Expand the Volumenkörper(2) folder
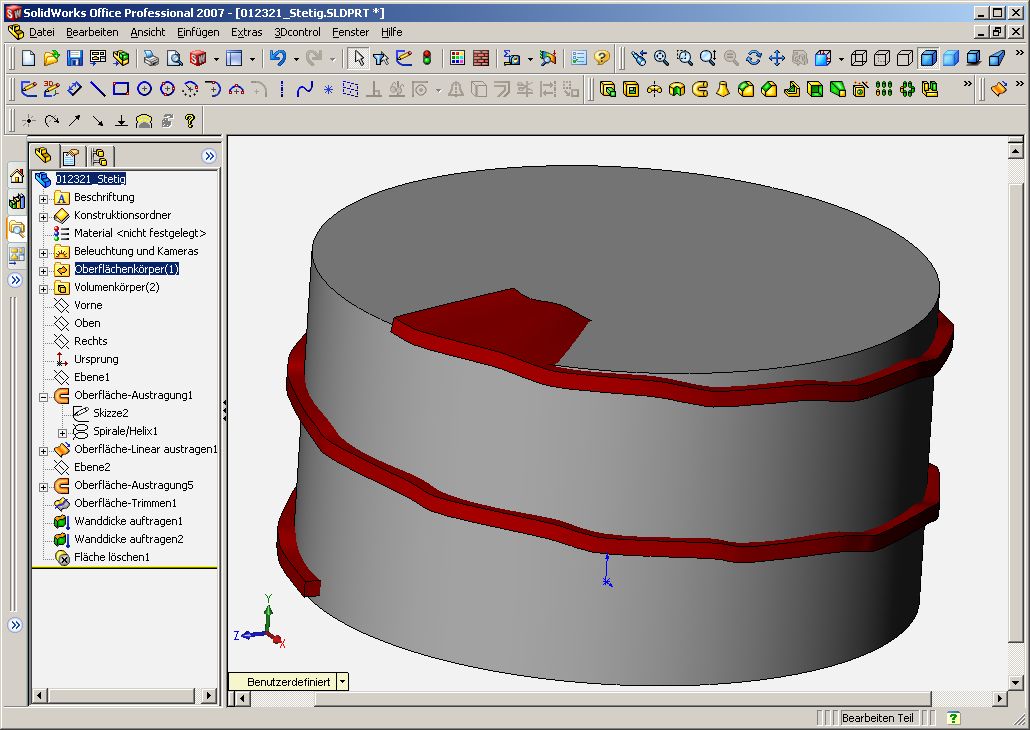This screenshot has height=730, width=1030. [x=44, y=288]
